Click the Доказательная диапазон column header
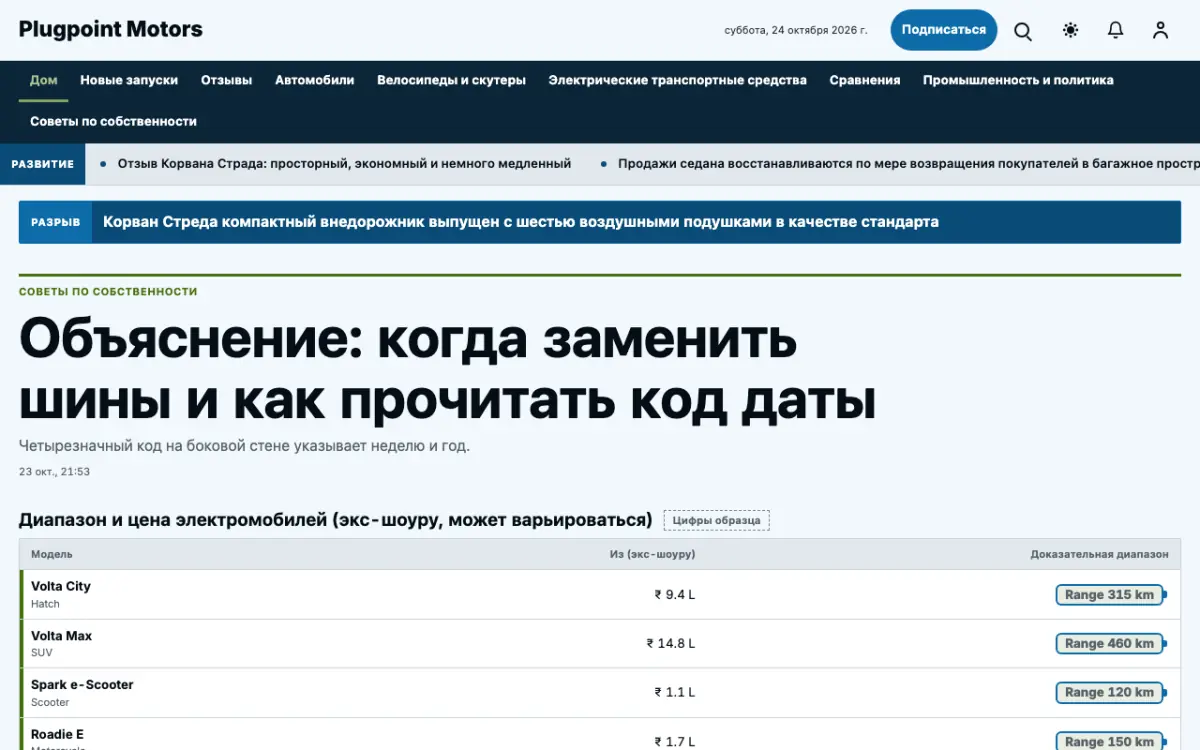 click(1099, 554)
